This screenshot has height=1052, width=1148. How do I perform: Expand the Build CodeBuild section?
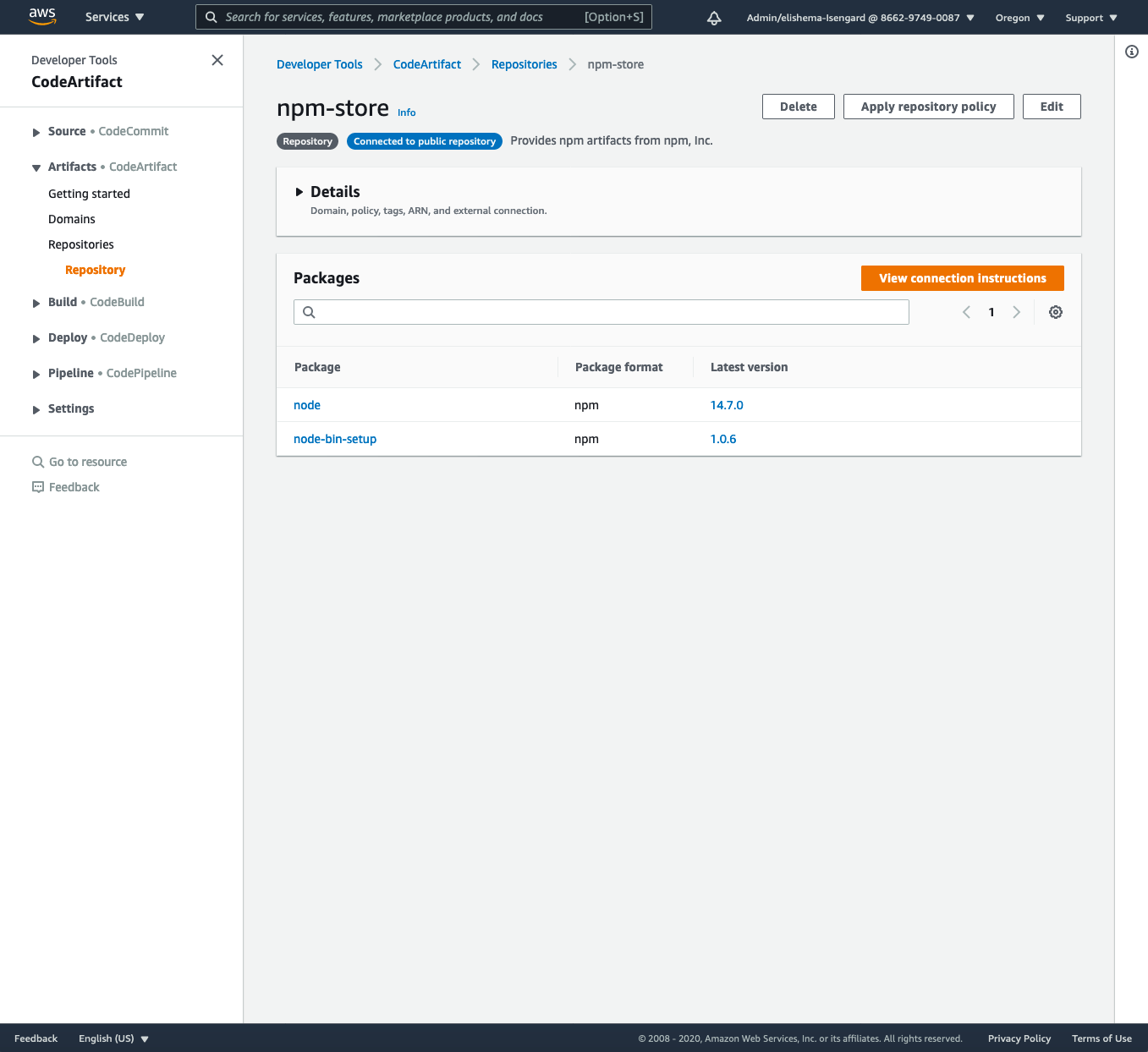36,303
